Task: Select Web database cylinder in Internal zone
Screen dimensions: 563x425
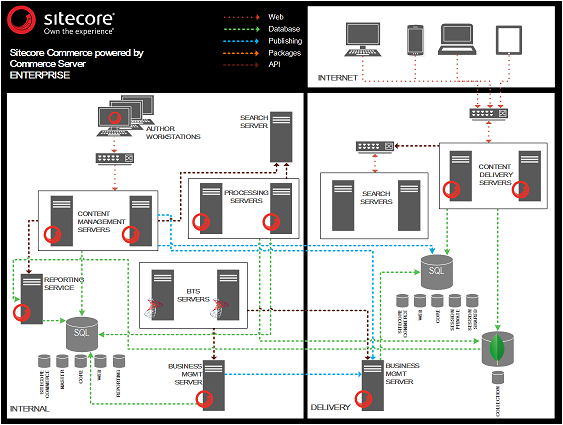Action: point(101,361)
